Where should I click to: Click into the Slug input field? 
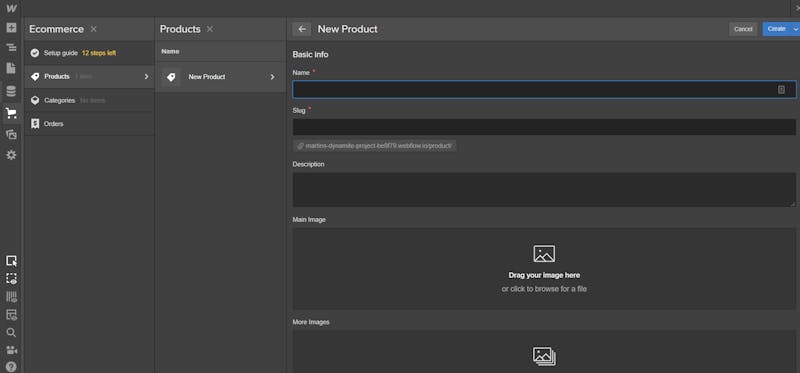544,127
